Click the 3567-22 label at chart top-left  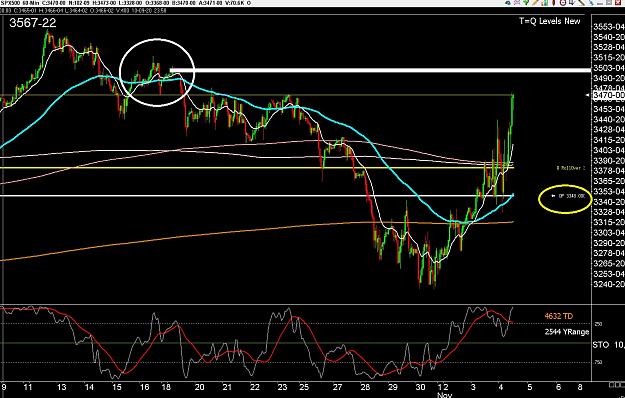click(33, 23)
